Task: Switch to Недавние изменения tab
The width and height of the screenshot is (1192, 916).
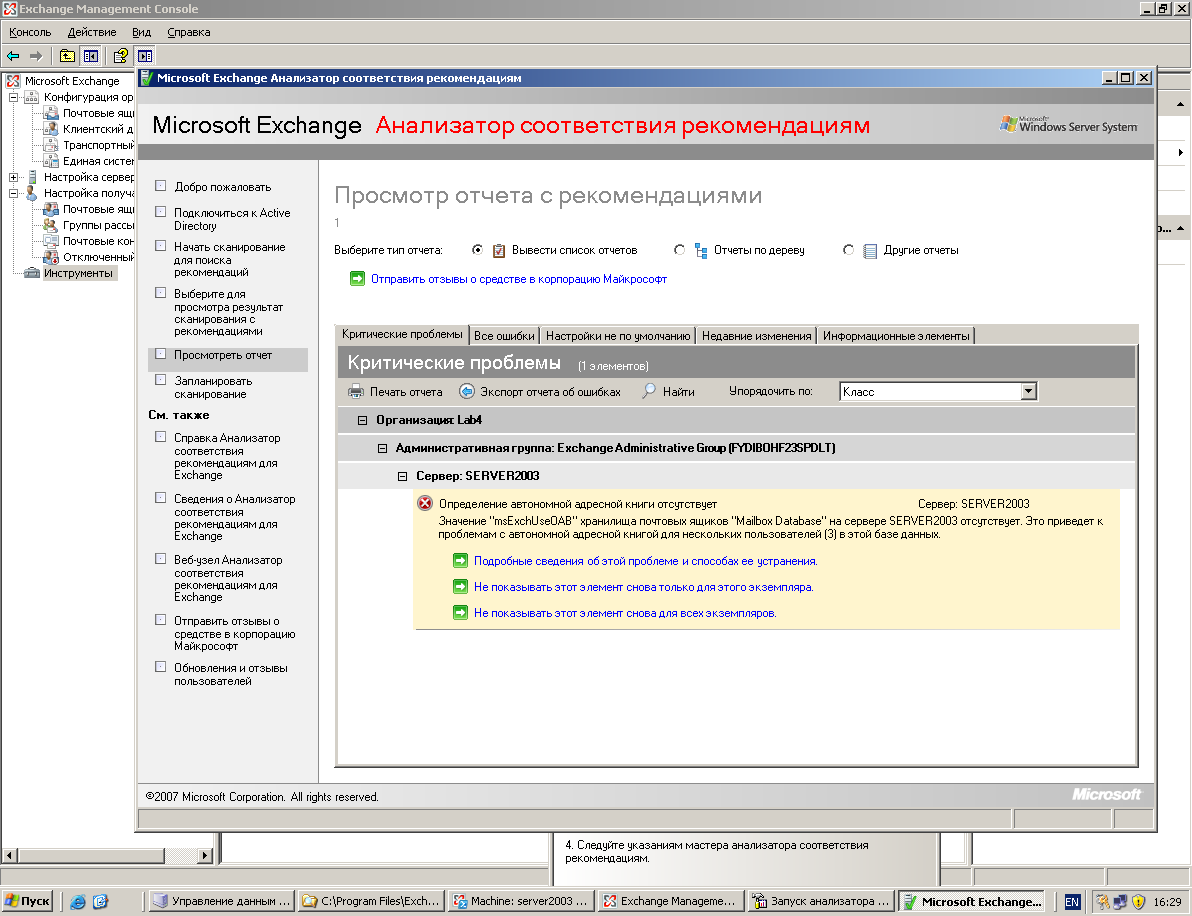Action: pyautogui.click(x=756, y=335)
